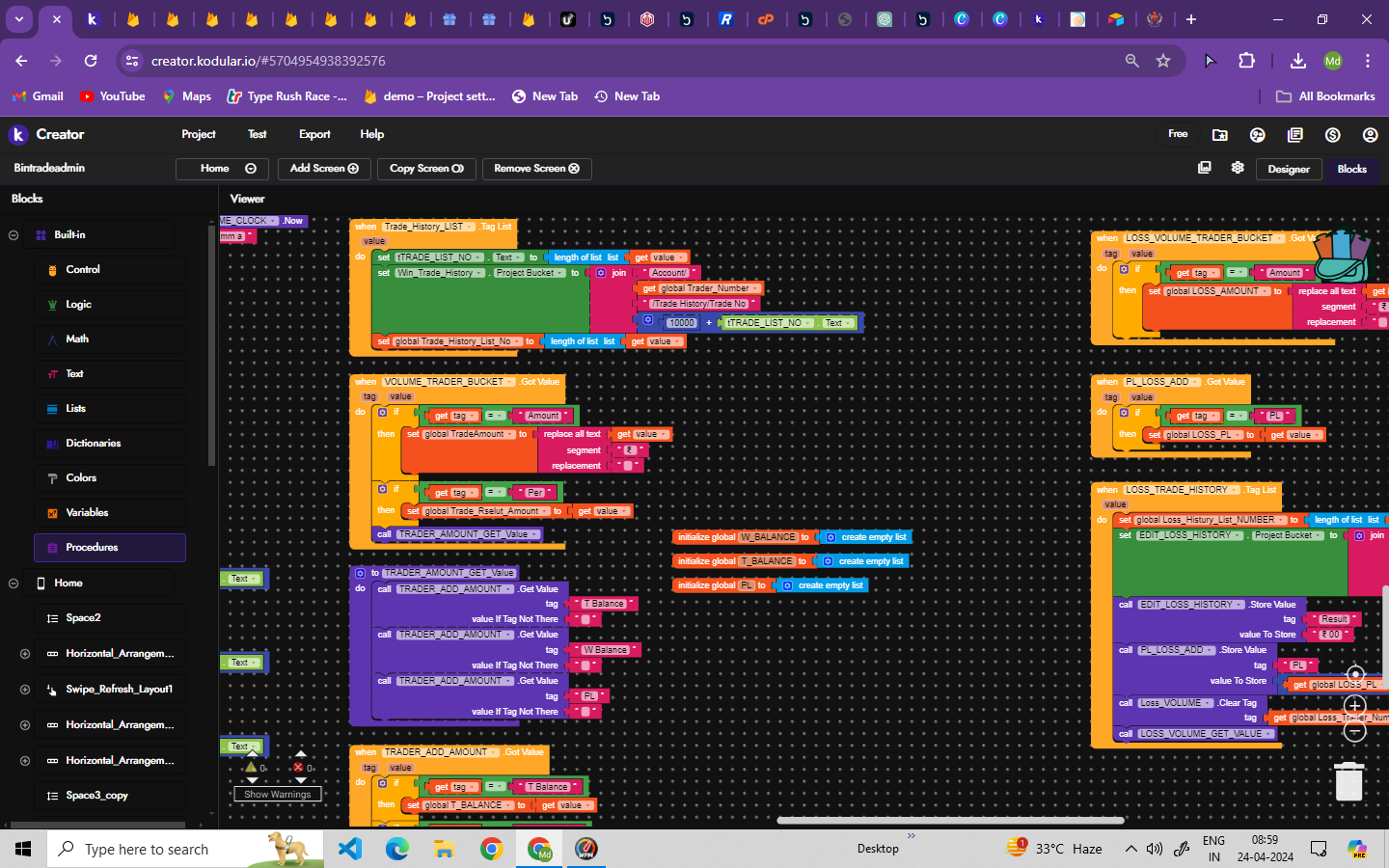The width and height of the screenshot is (1389, 868).
Task: Open the dollar sign monetization icon
Action: 1332,135
